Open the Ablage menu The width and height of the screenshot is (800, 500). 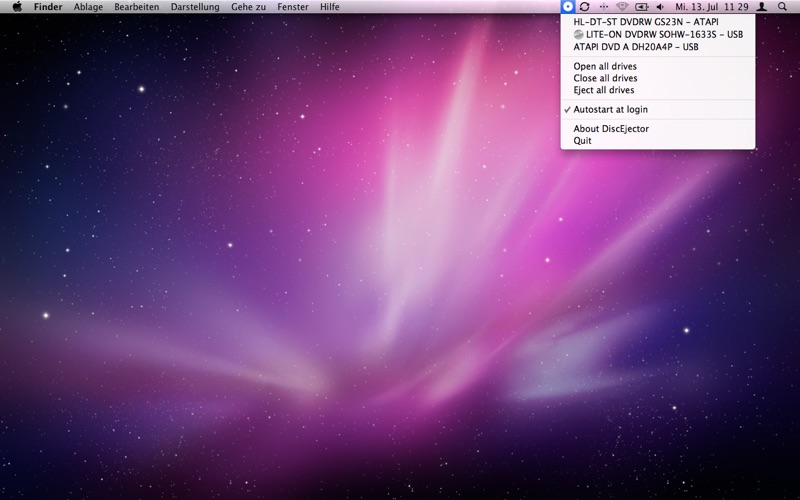(88, 7)
